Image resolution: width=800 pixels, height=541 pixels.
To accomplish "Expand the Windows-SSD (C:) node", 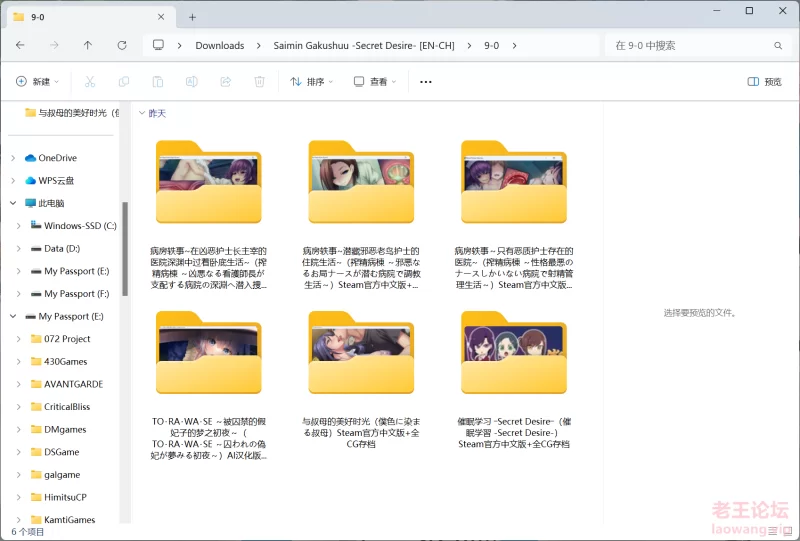I will point(19,226).
